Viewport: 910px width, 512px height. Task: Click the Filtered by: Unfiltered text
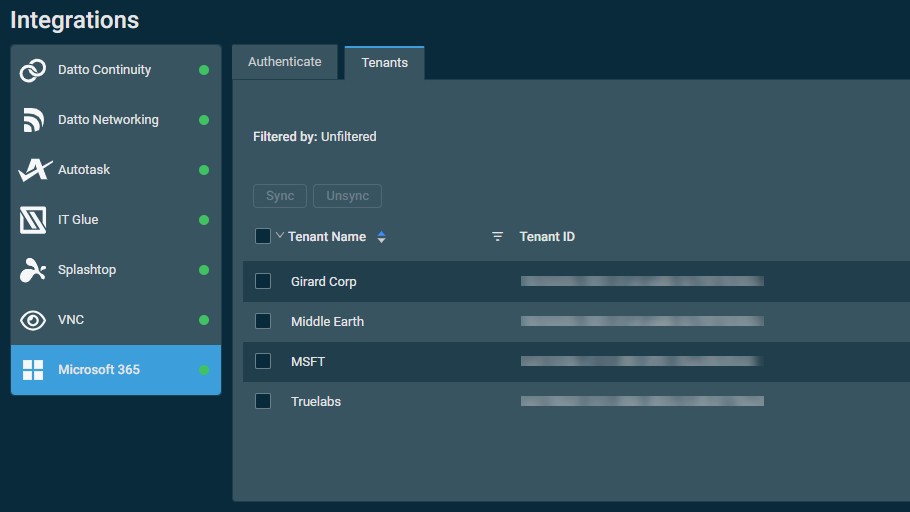click(x=315, y=136)
